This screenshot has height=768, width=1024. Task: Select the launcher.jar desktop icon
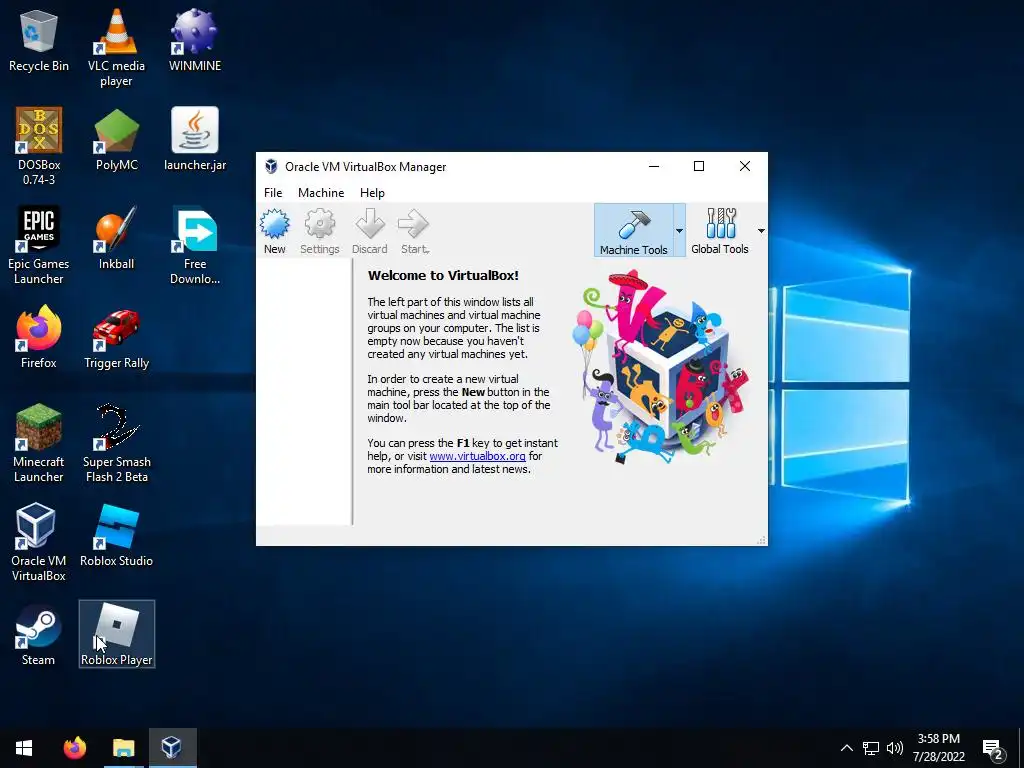pyautogui.click(x=195, y=139)
